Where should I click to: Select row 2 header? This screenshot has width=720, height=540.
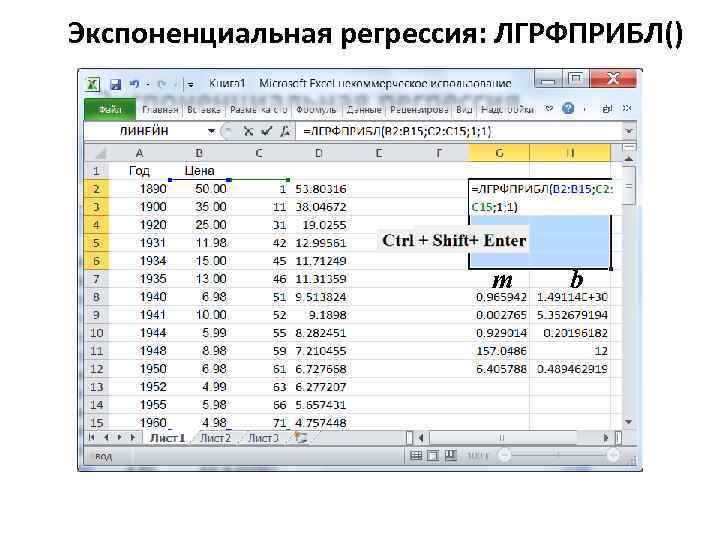tap(97, 189)
